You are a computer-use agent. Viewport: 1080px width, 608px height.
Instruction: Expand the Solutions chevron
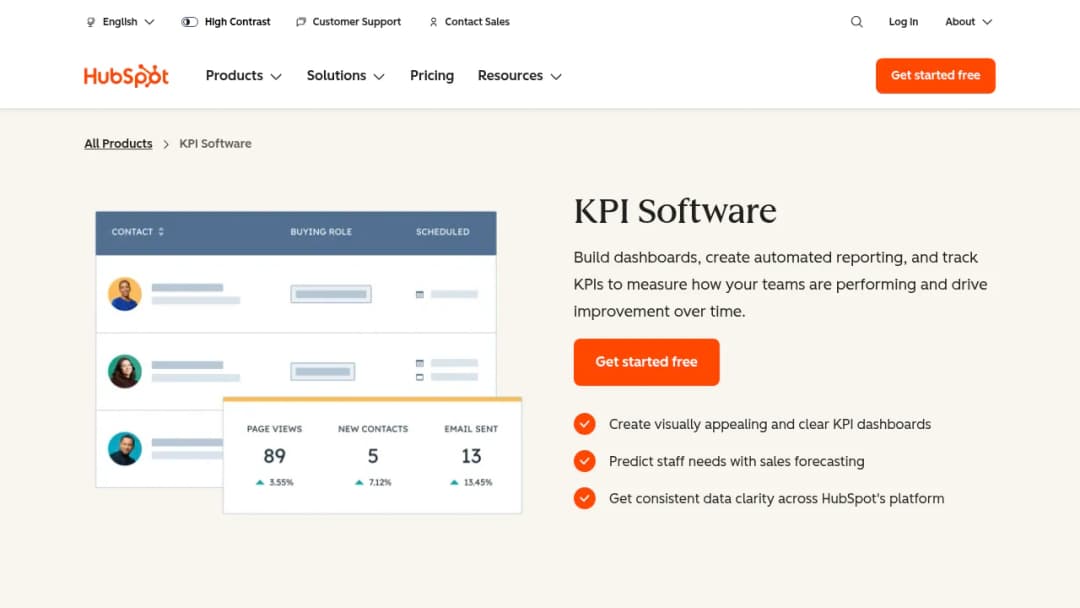[379, 76]
